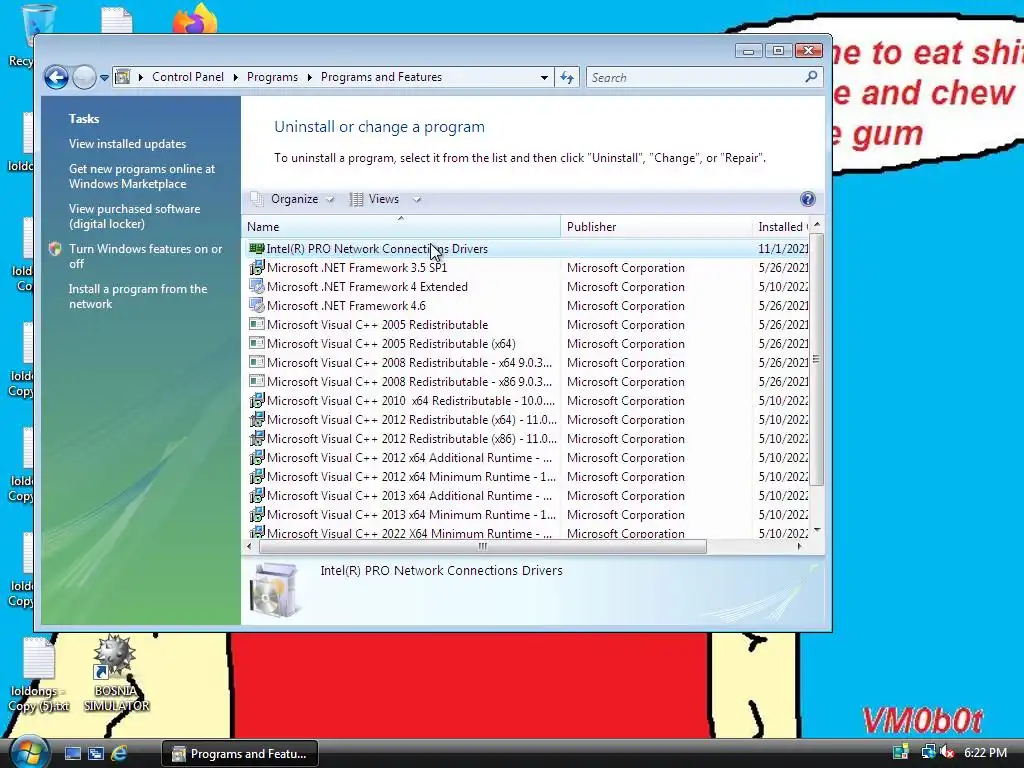Click shield icon beside Turn Windows features
The height and width of the screenshot is (768, 1024).
[x=55, y=249]
